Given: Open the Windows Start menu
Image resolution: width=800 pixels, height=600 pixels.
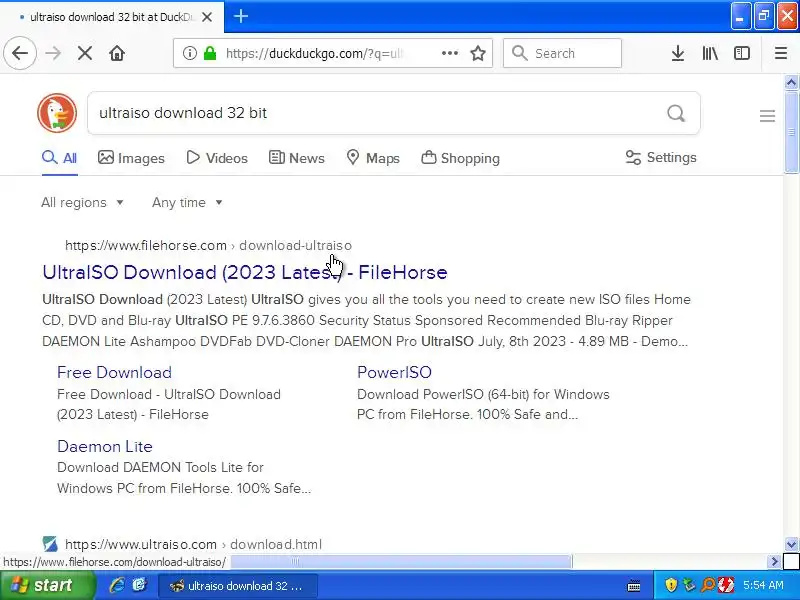Looking at the screenshot, I should [47, 585].
